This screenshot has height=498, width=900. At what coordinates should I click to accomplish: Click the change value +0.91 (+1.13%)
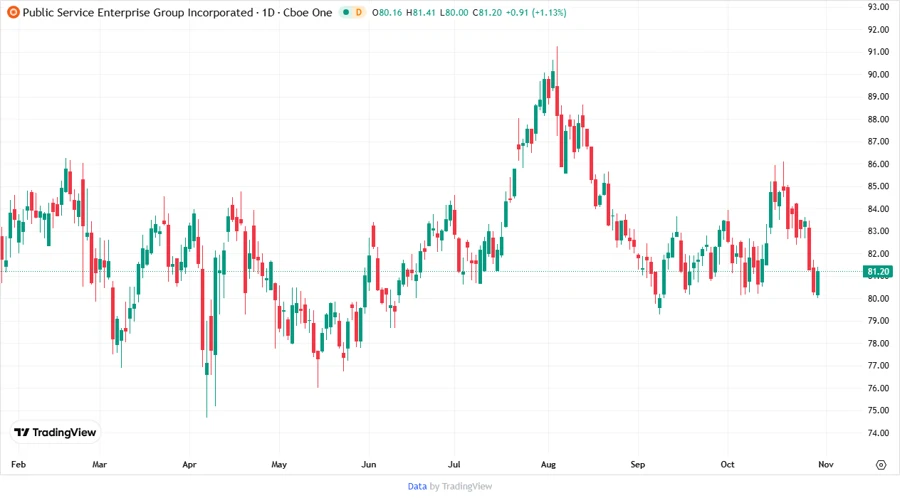pos(536,12)
